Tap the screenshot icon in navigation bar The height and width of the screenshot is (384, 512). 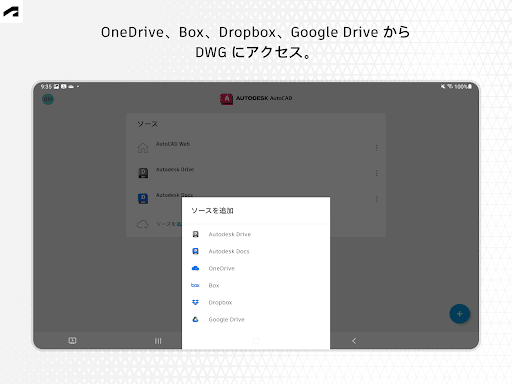point(72,340)
